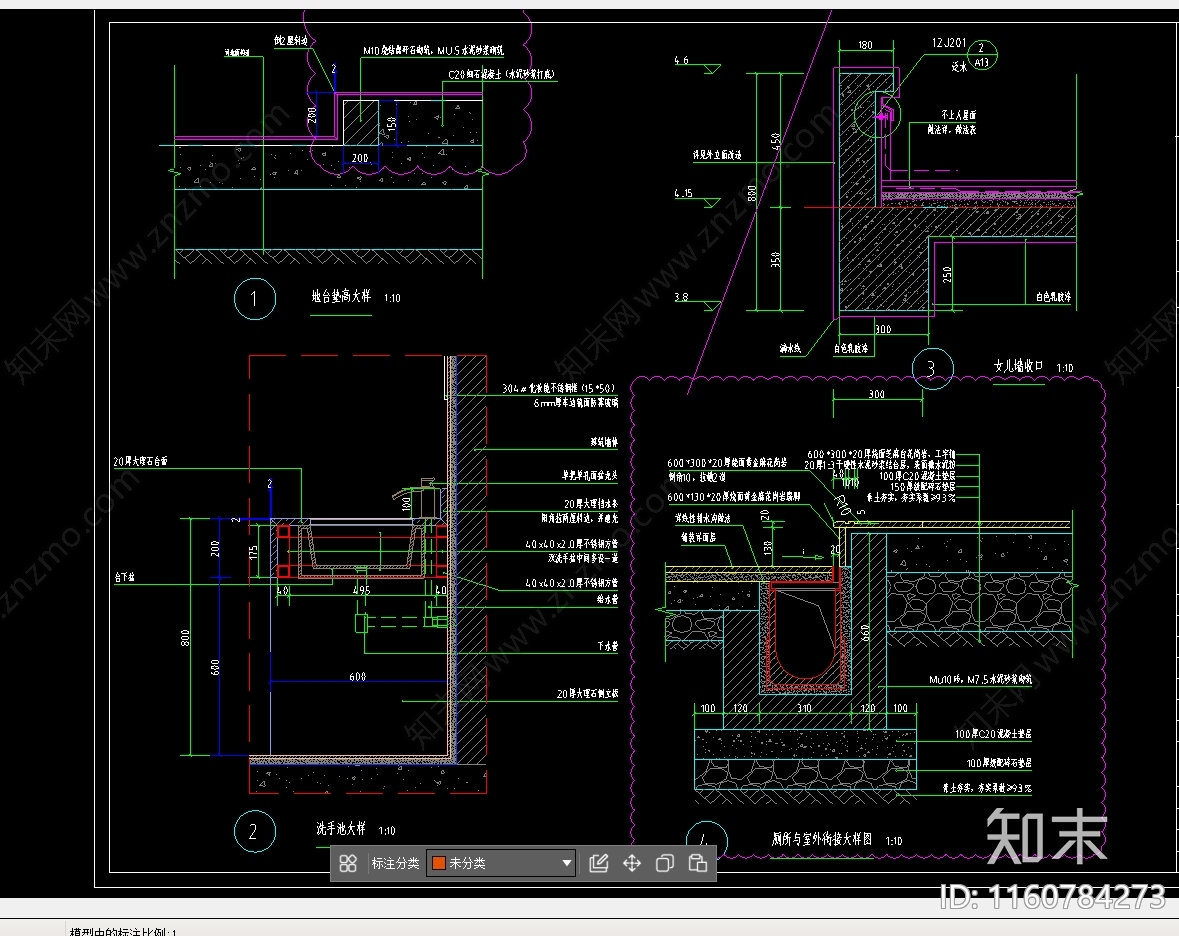The image size is (1179, 936).
Task: Click the 标注分类 label
Action: point(396,863)
